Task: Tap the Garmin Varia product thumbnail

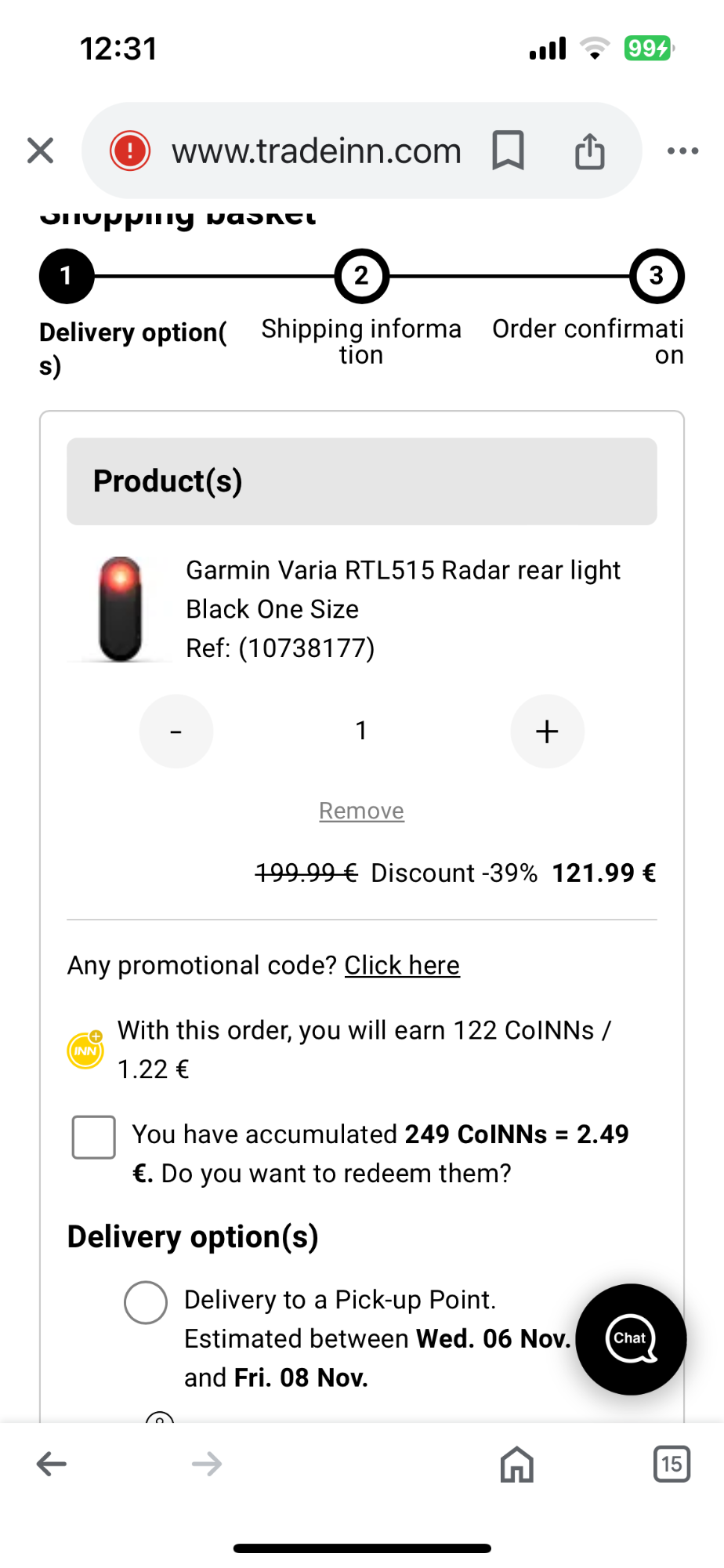Action: (121, 609)
